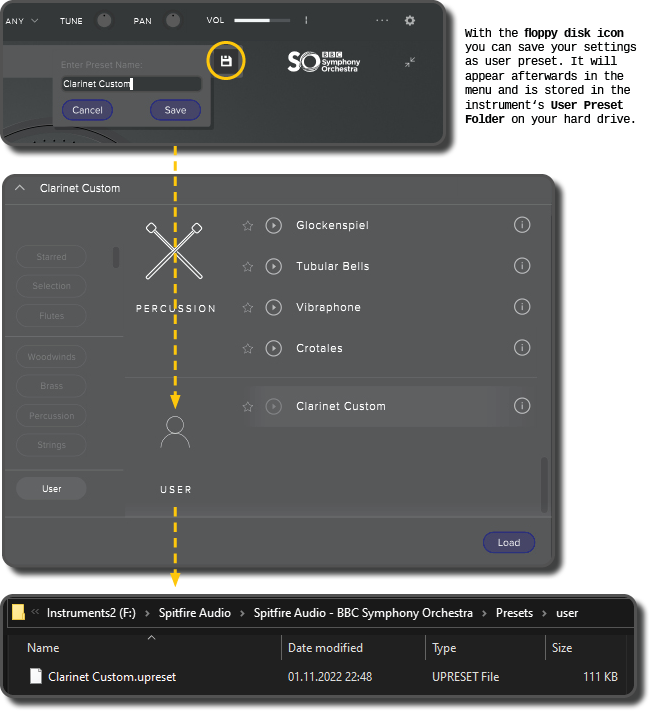Viewport: 650px width, 711px height.
Task: Preview the Clarinet Custom preset
Action: [274, 406]
